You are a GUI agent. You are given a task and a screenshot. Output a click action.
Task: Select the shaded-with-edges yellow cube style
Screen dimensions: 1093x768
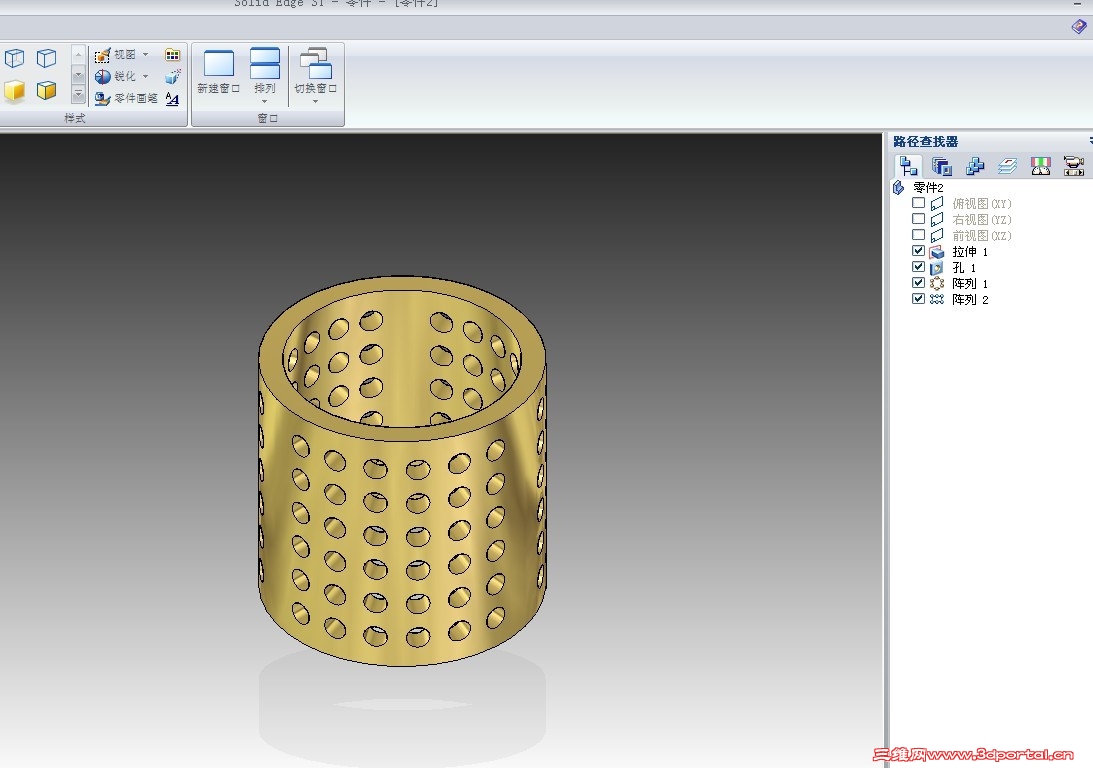47,91
